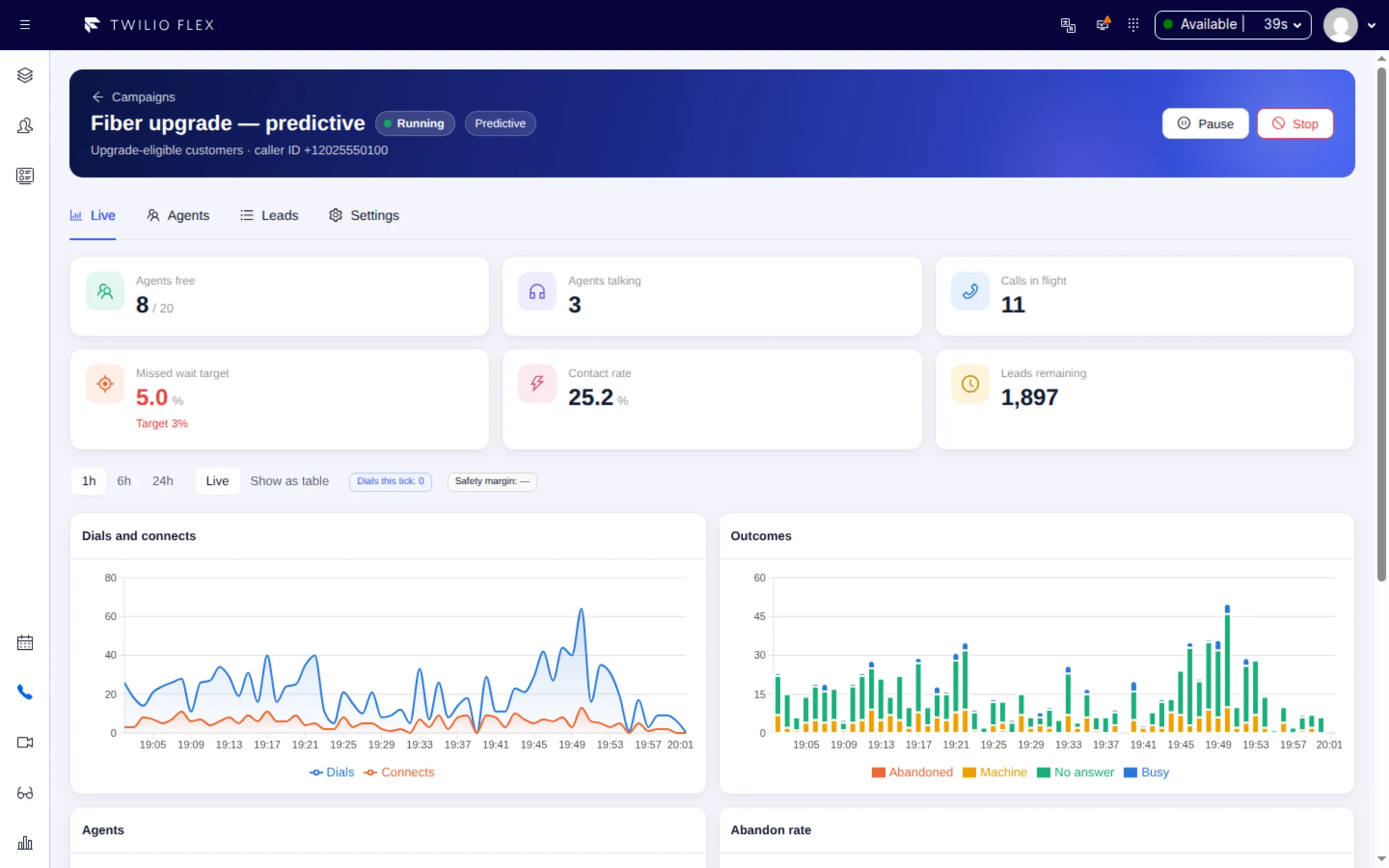Open the bar chart analytics sidebar icon
This screenshot has width=1389, height=868.
(x=25, y=843)
